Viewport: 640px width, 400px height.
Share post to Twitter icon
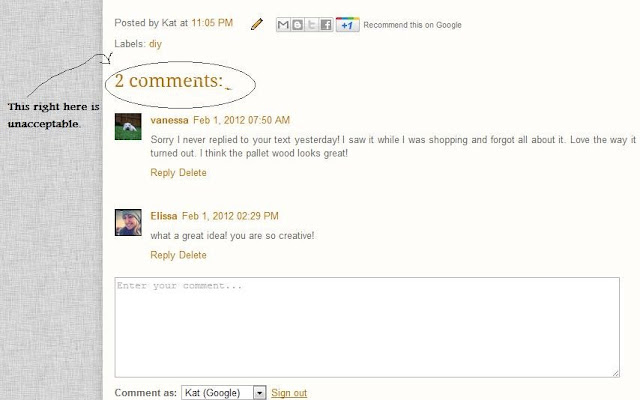click(x=311, y=25)
